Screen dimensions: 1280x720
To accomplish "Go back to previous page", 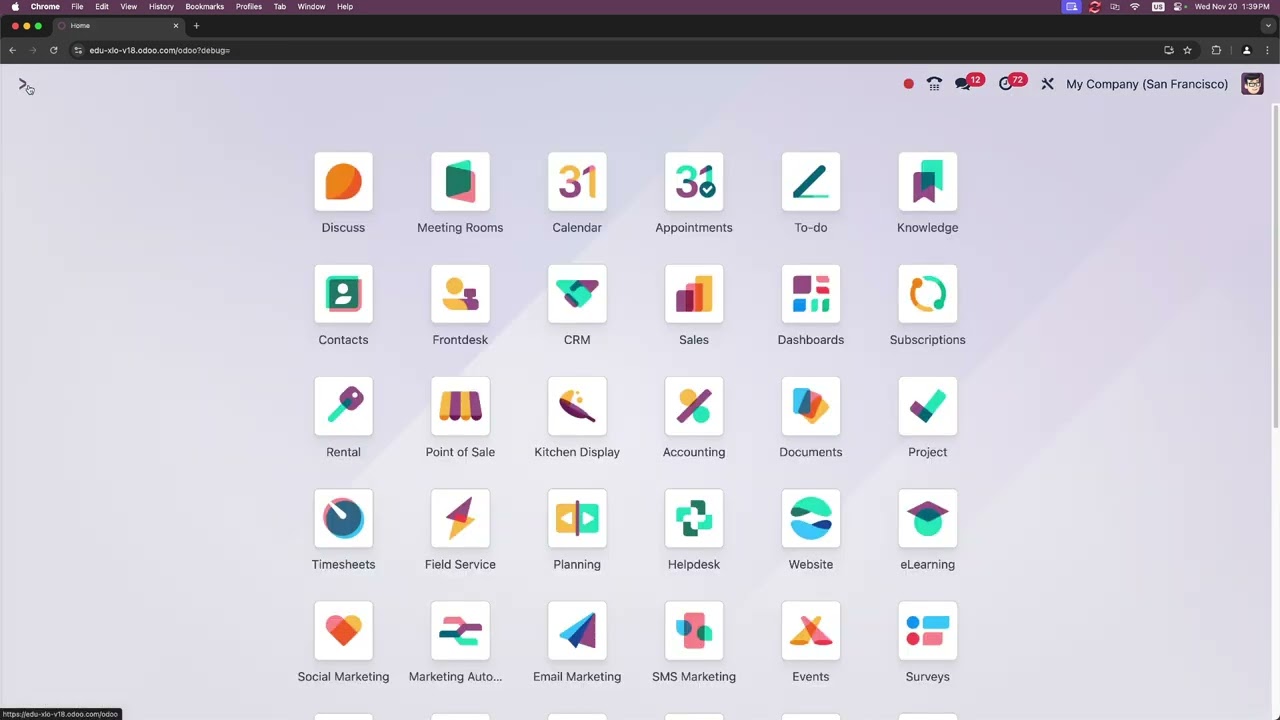I will click(x=12, y=50).
